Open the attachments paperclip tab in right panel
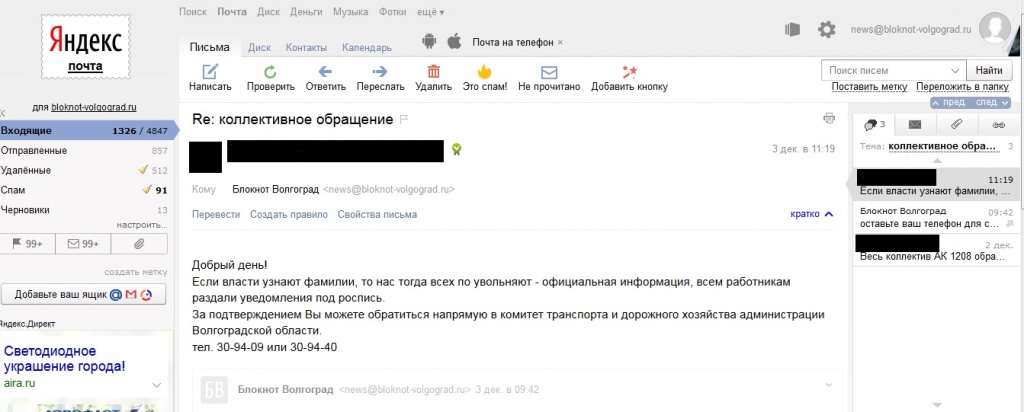1024x412 pixels. (x=956, y=125)
